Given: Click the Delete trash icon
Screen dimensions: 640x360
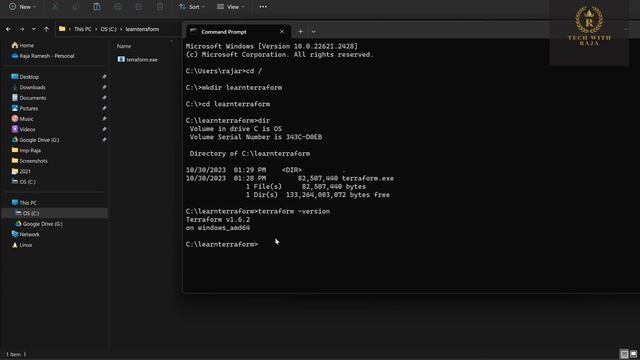Looking at the screenshot, I should [160, 7].
